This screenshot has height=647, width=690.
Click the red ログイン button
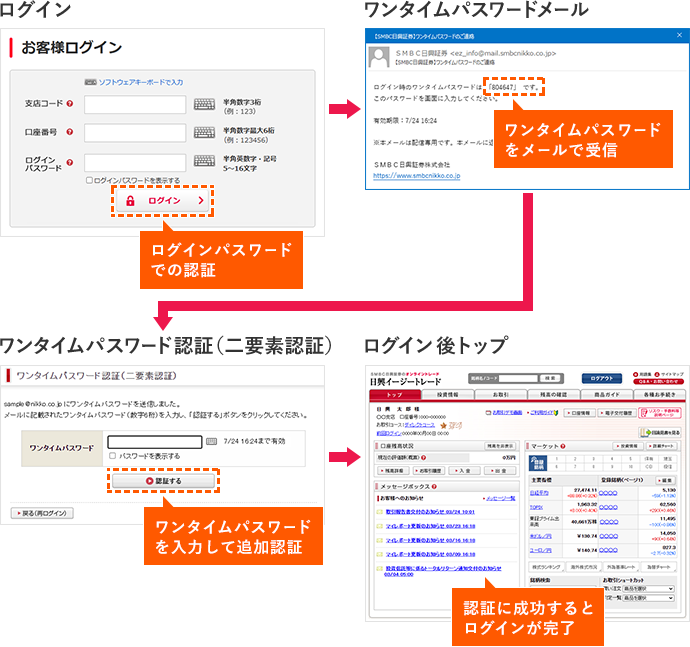(162, 201)
